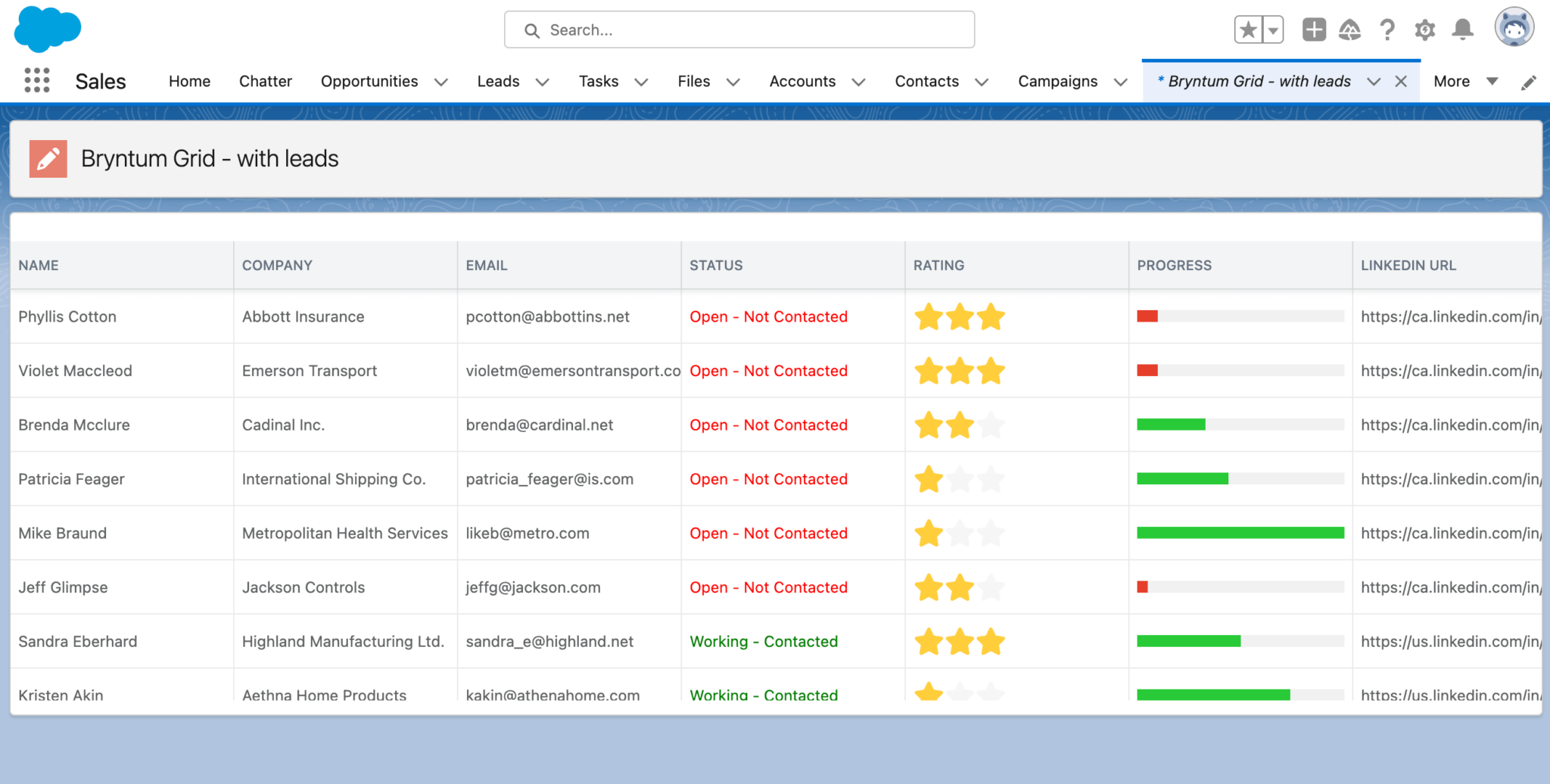Click the global Search field
The width and height of the screenshot is (1550, 784).
coord(739,30)
